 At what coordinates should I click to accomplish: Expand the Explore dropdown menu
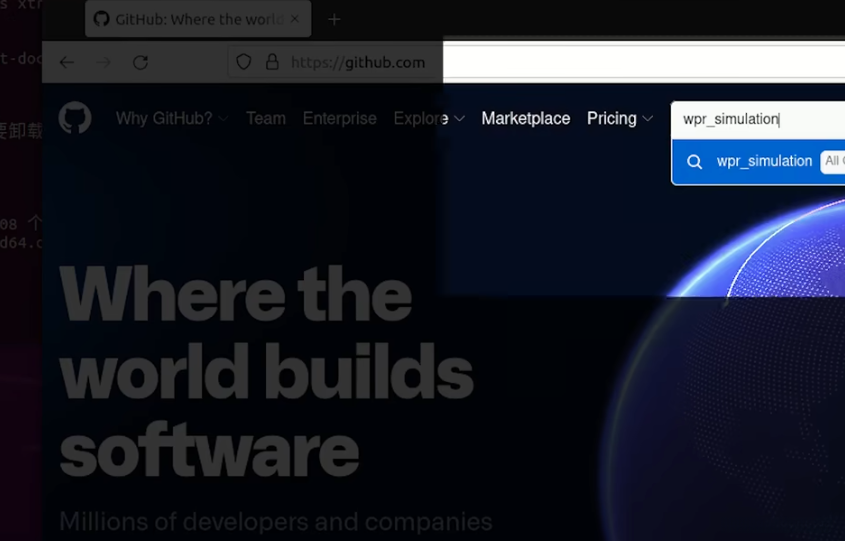tap(429, 119)
